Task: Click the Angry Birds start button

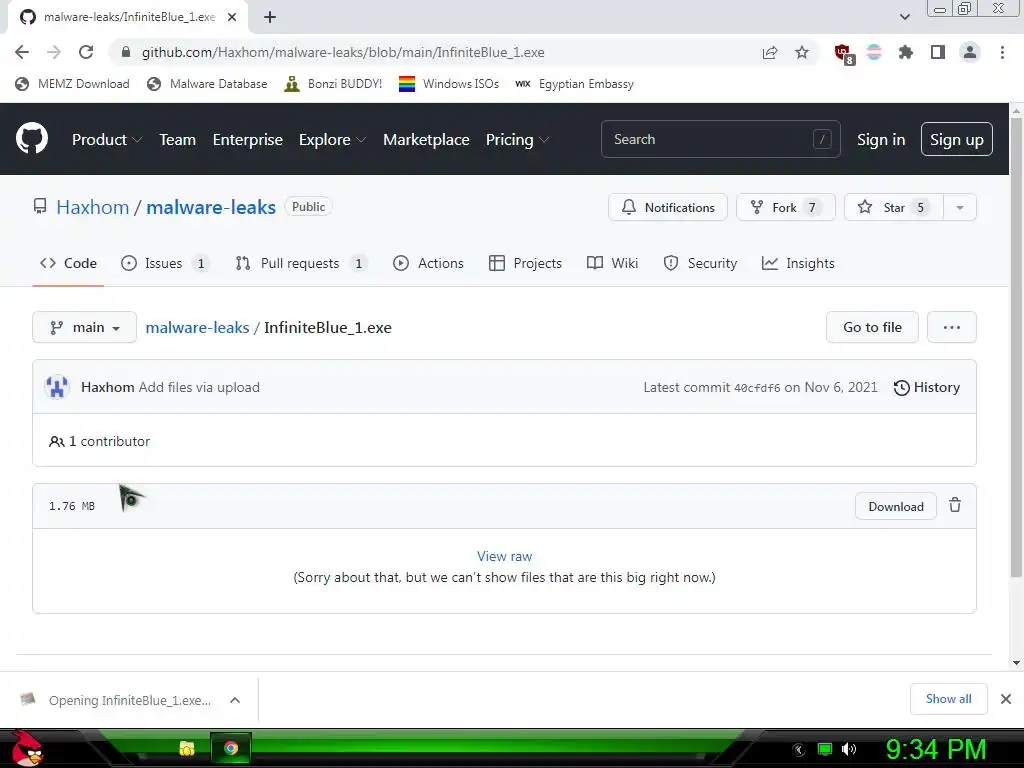Action: click(x=27, y=748)
